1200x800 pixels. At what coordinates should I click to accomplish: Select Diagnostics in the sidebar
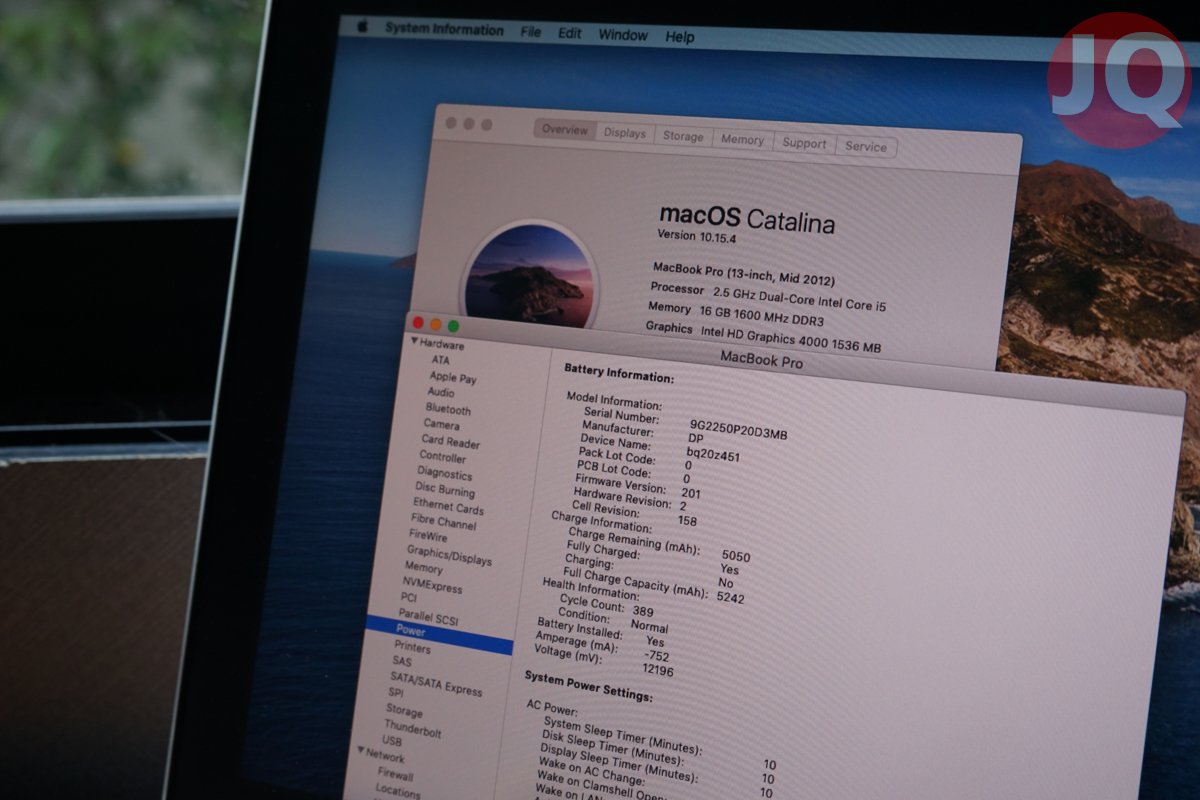click(x=445, y=474)
